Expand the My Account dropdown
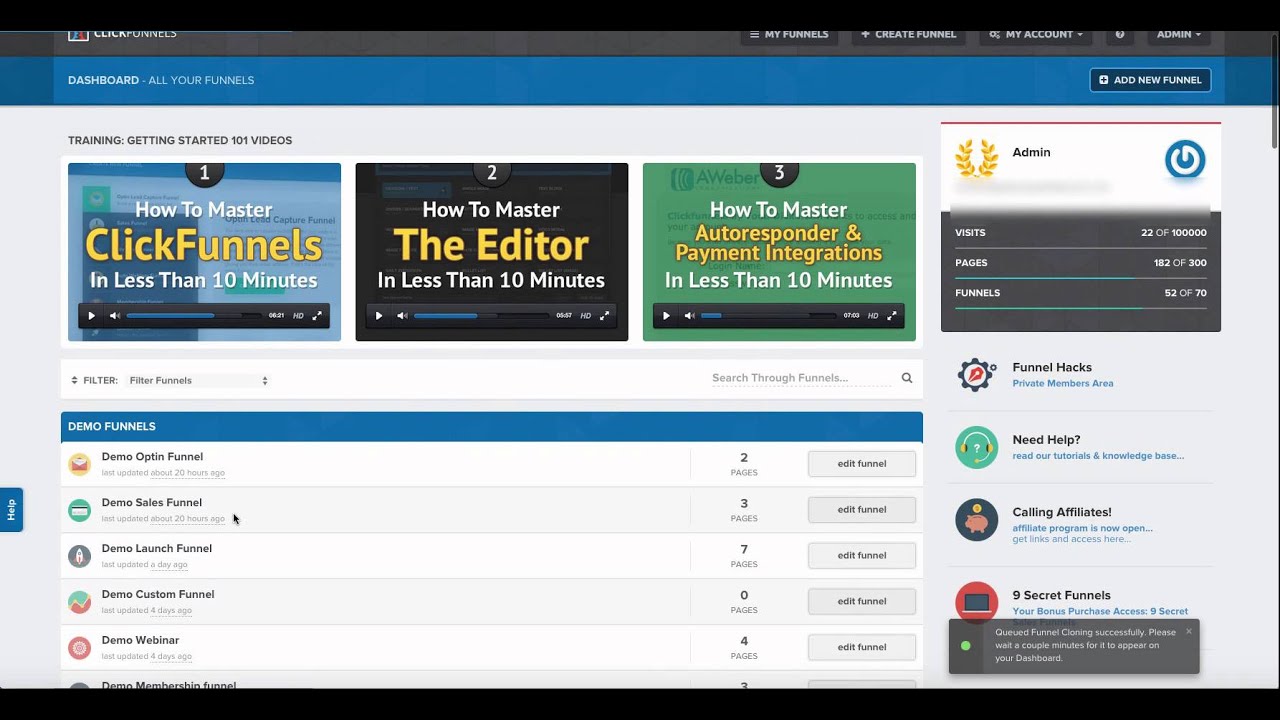The width and height of the screenshot is (1280, 720). (1036, 34)
